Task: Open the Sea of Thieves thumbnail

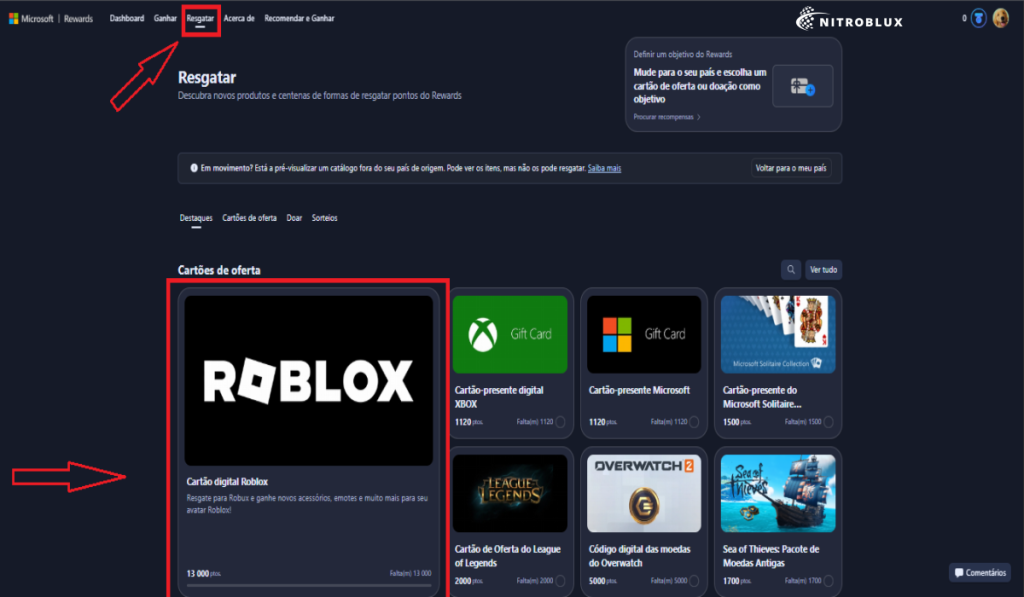Action: [778, 493]
